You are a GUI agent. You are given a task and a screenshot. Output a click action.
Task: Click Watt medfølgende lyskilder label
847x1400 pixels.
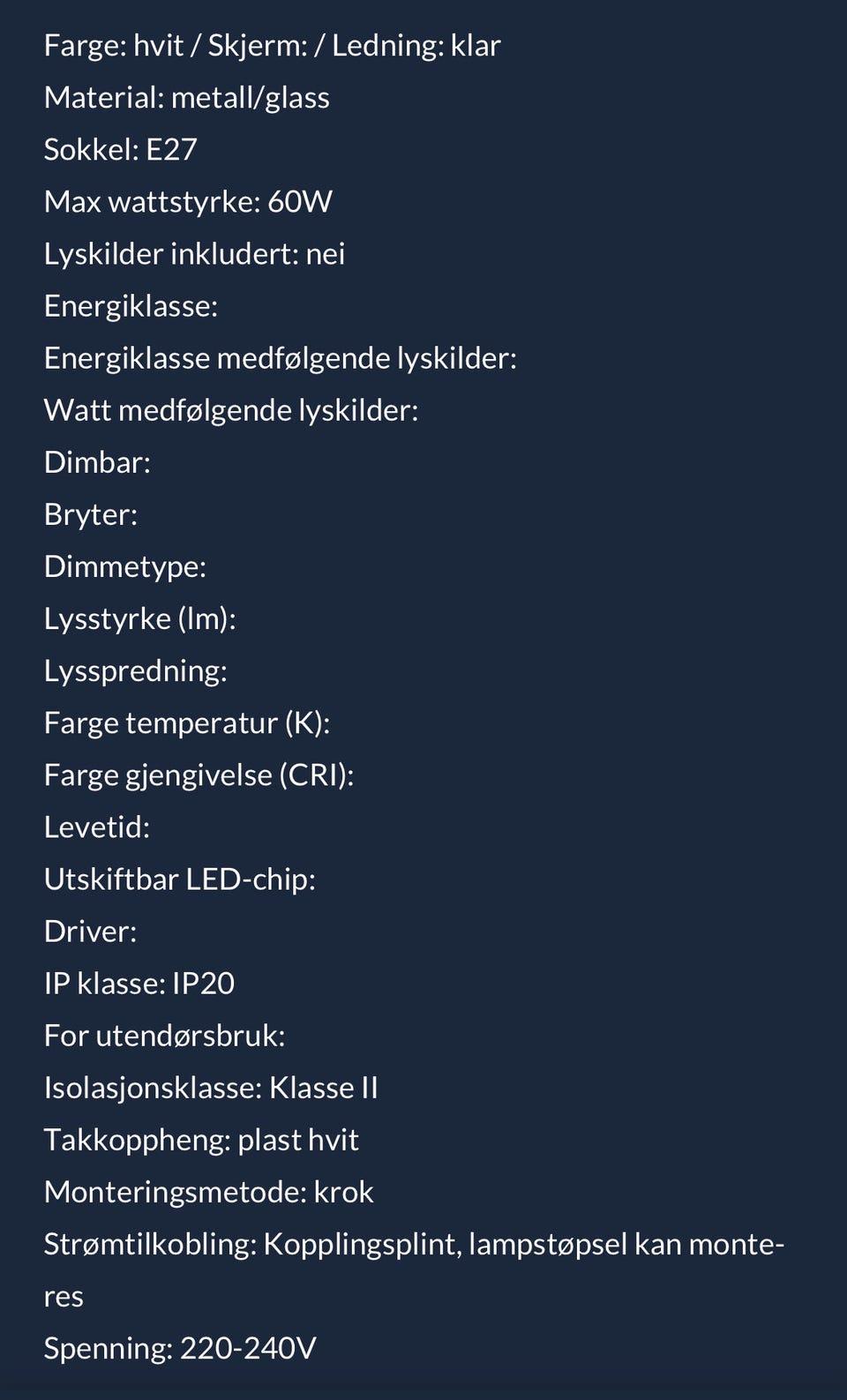pyautogui.click(x=231, y=410)
